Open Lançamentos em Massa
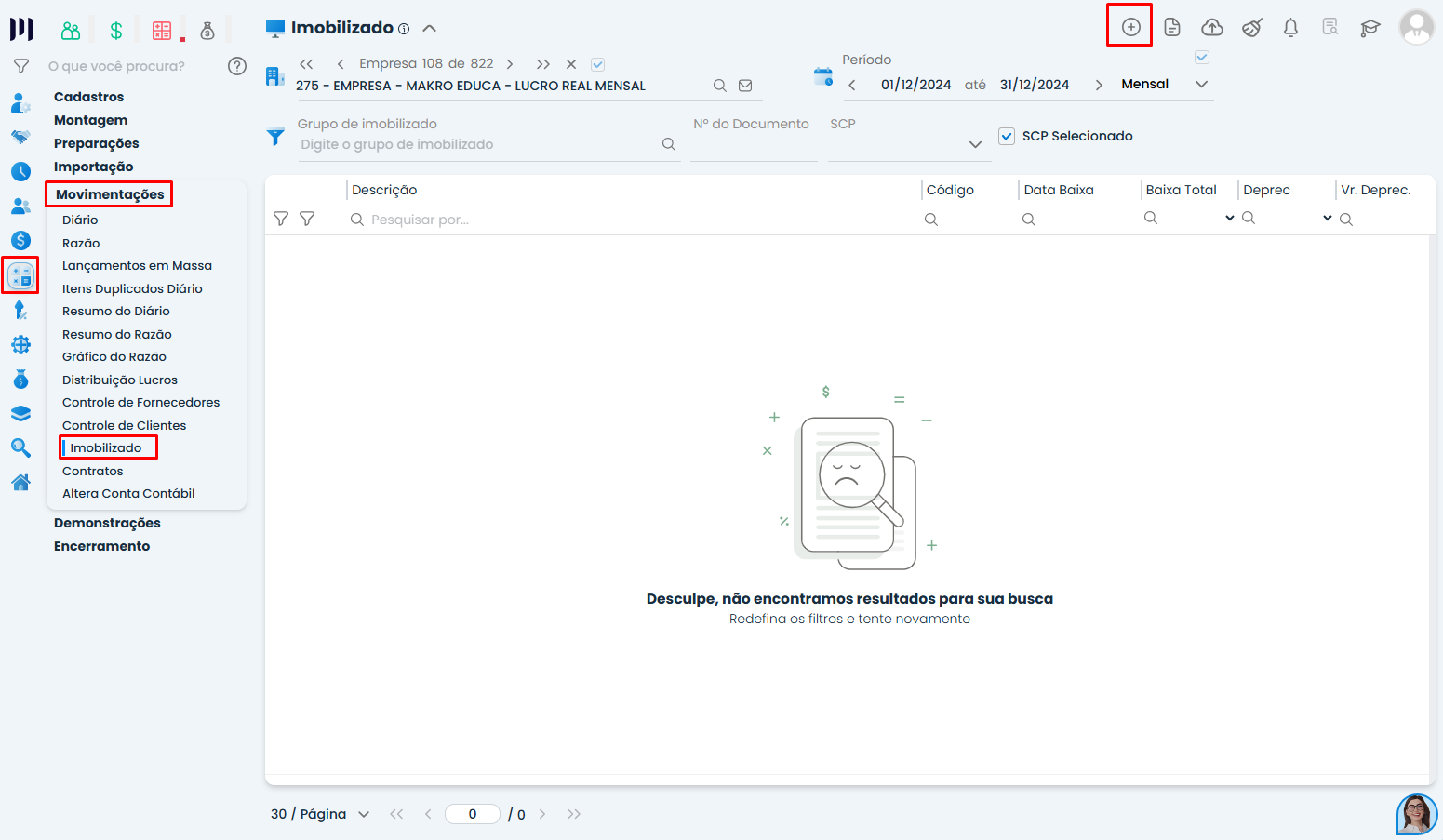Viewport: 1443px width, 840px height. tap(137, 265)
